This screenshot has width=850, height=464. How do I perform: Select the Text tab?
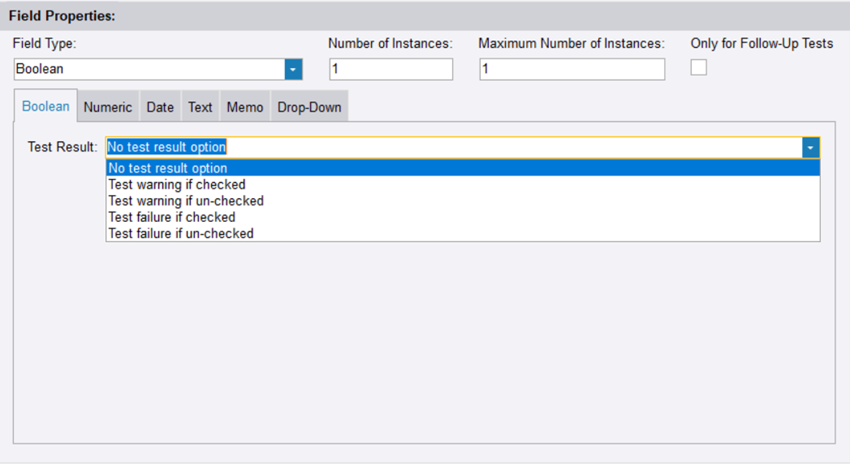click(200, 107)
